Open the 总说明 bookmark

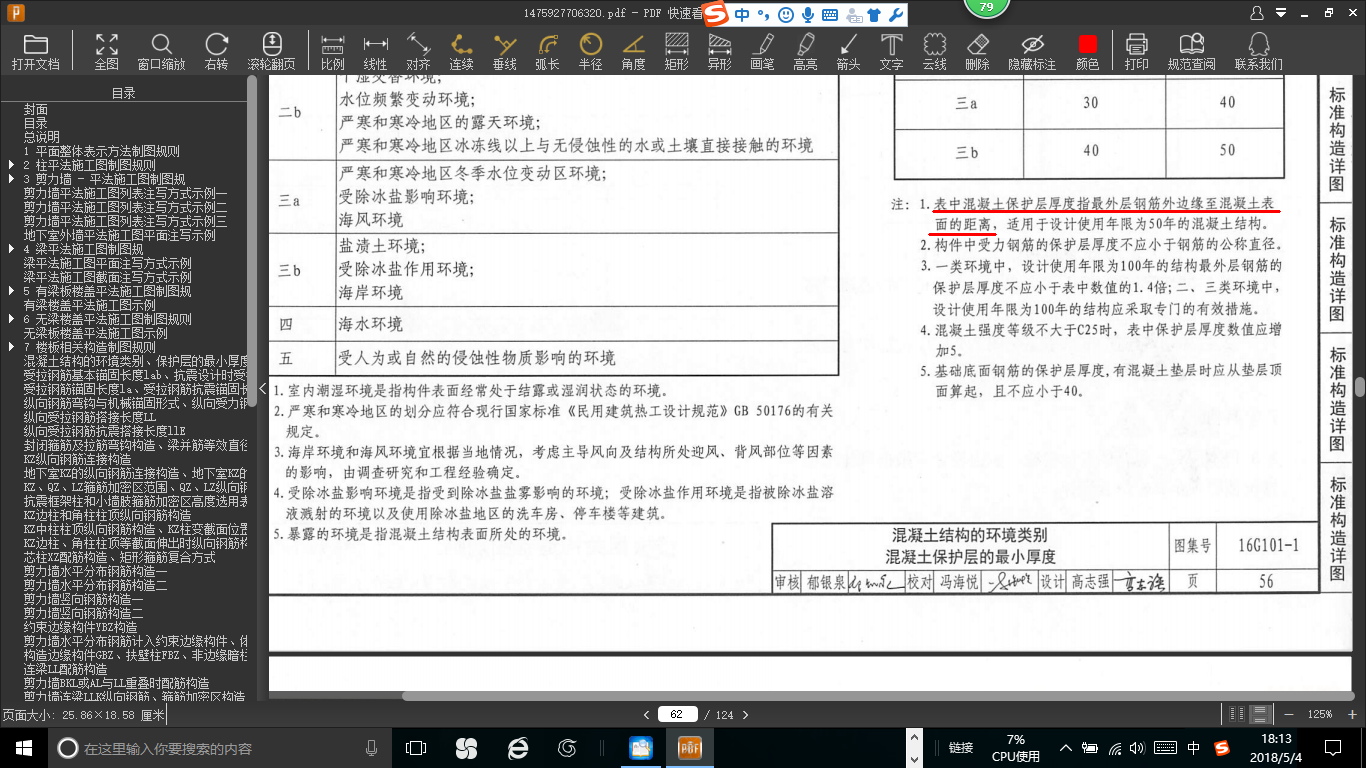[42, 137]
